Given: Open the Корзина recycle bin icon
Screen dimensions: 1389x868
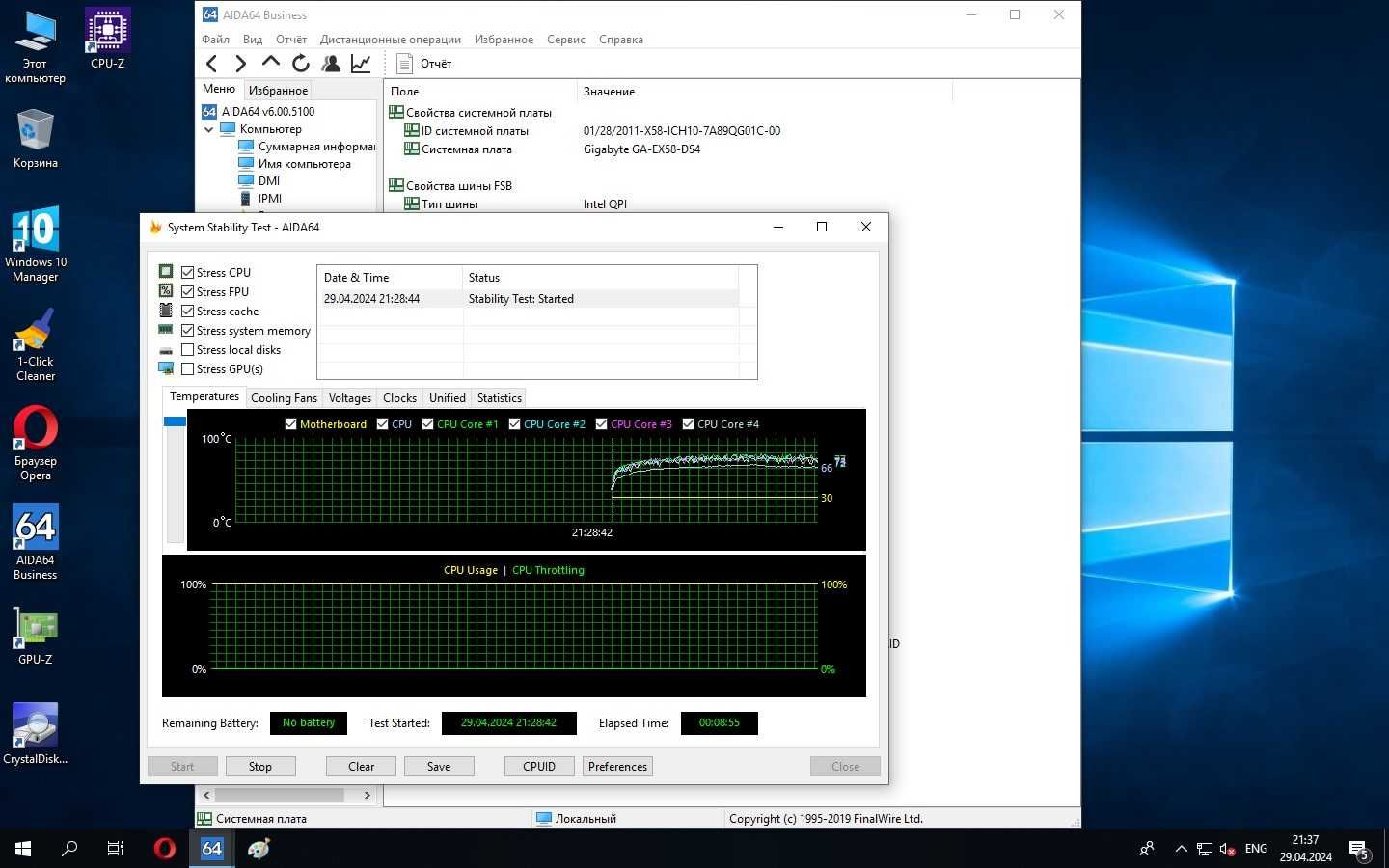Looking at the screenshot, I should coord(36,138).
